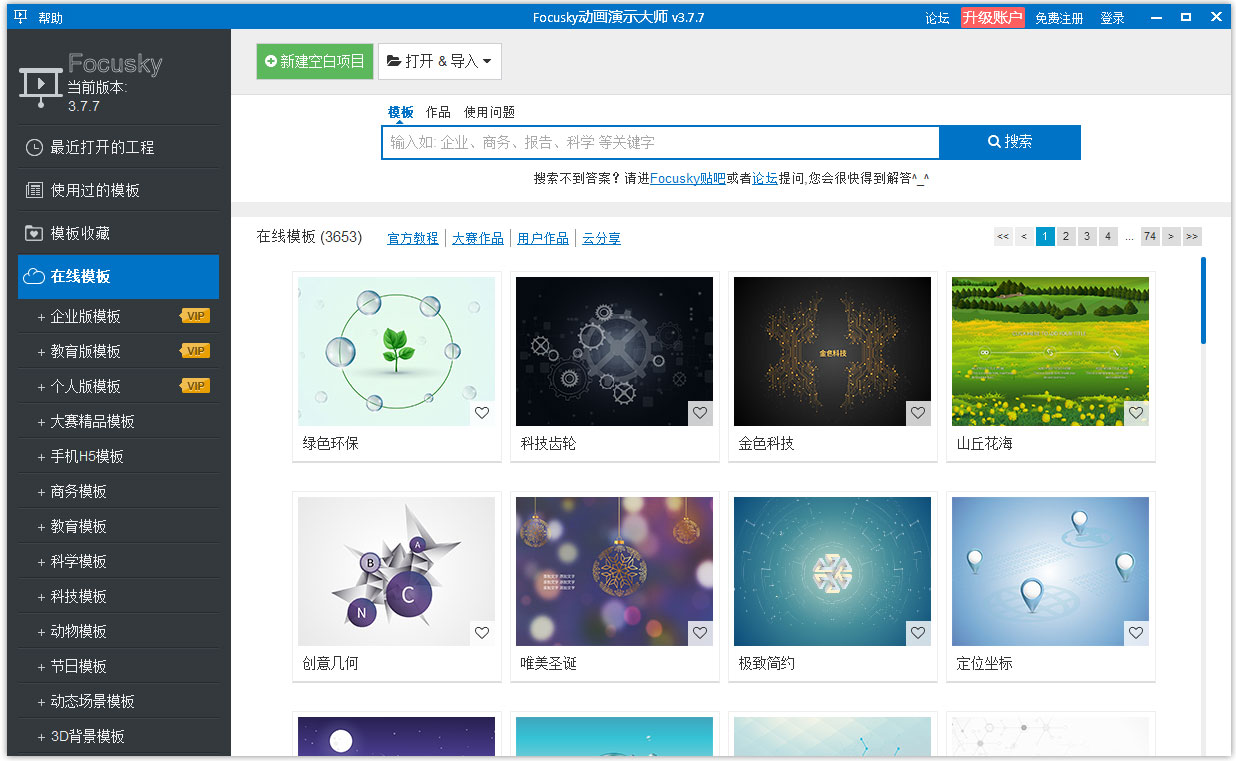
Task: Click heart icon on 金色科技 template
Action: (918, 413)
